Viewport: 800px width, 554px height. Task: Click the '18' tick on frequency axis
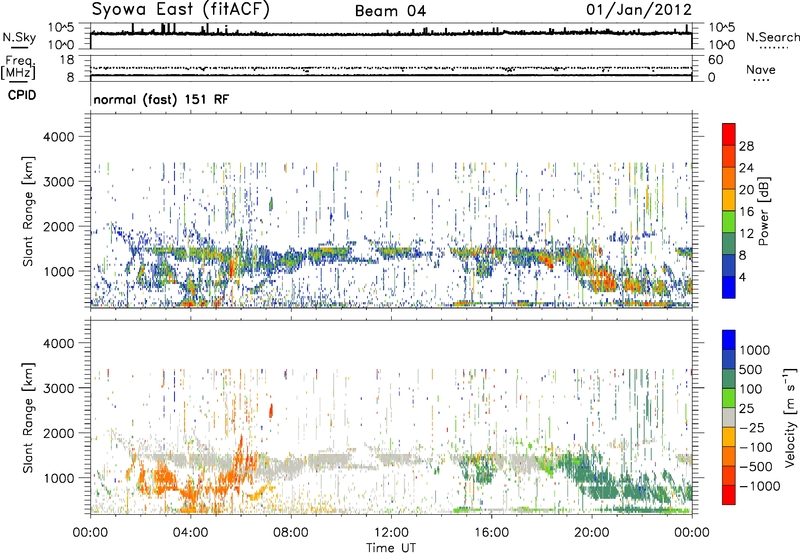pyautogui.click(x=66, y=60)
